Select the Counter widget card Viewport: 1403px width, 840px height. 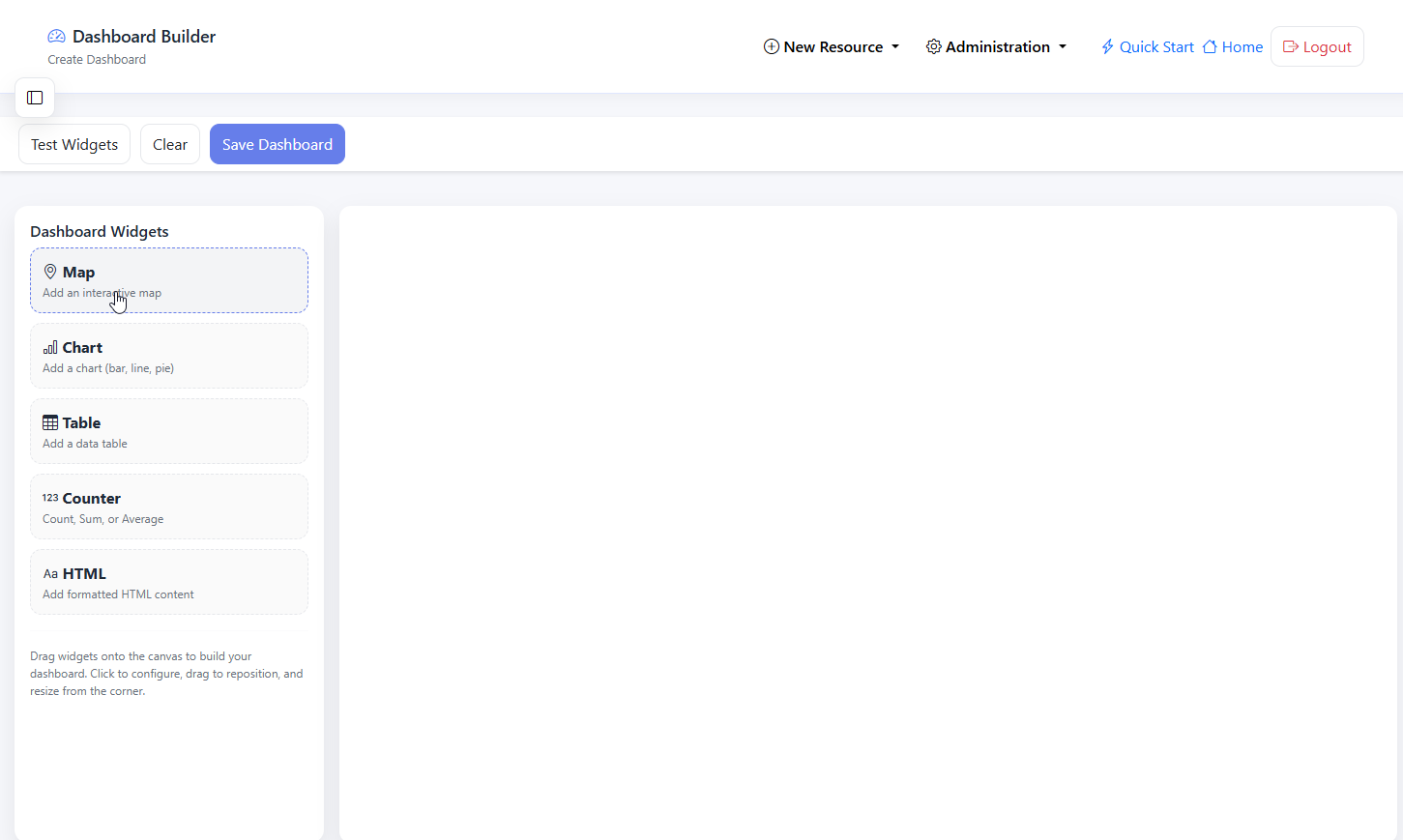tap(169, 507)
